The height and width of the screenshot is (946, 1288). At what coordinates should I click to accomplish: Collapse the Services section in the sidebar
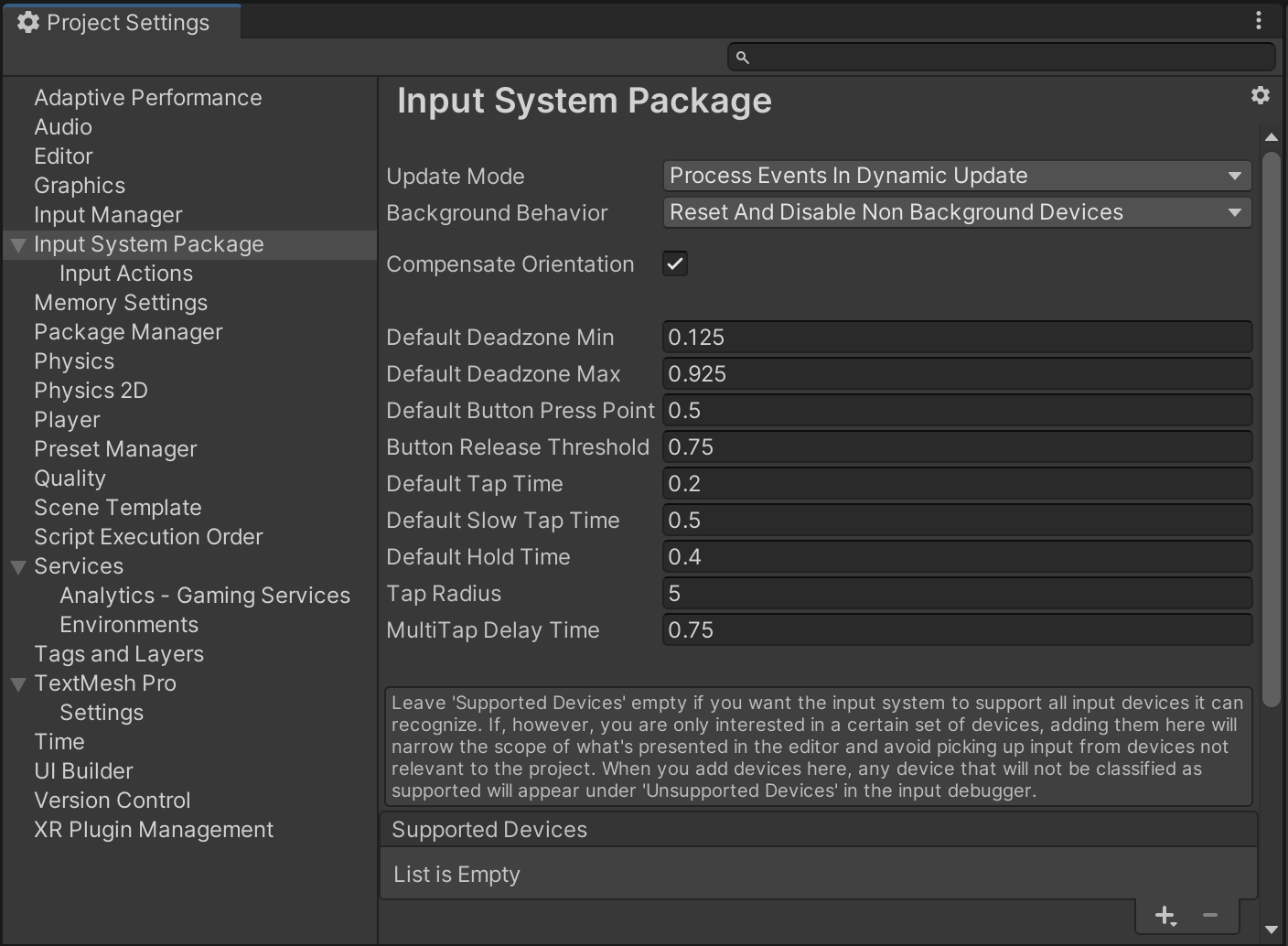pos(16,566)
